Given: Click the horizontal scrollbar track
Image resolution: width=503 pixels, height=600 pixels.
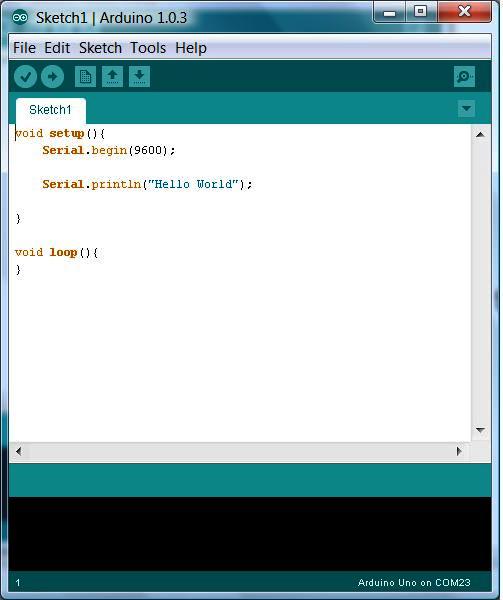Looking at the screenshot, I should tap(239, 451).
